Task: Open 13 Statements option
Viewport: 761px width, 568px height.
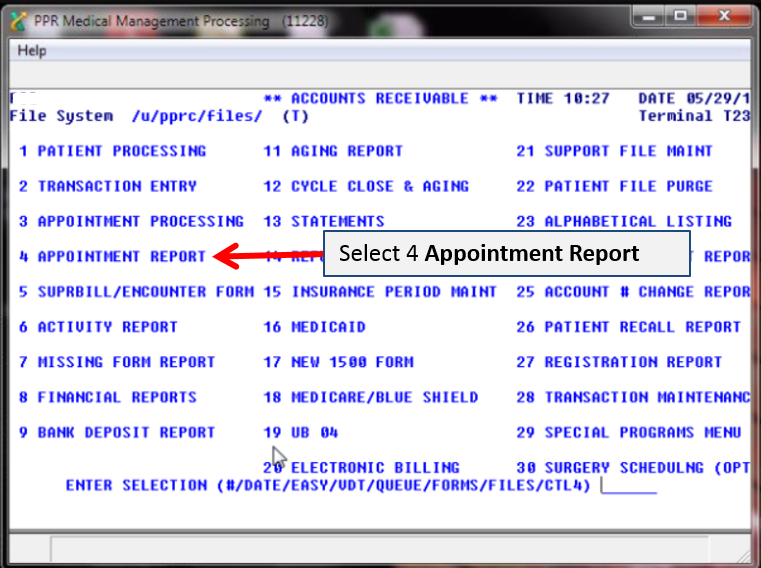Action: pyautogui.click(x=324, y=221)
